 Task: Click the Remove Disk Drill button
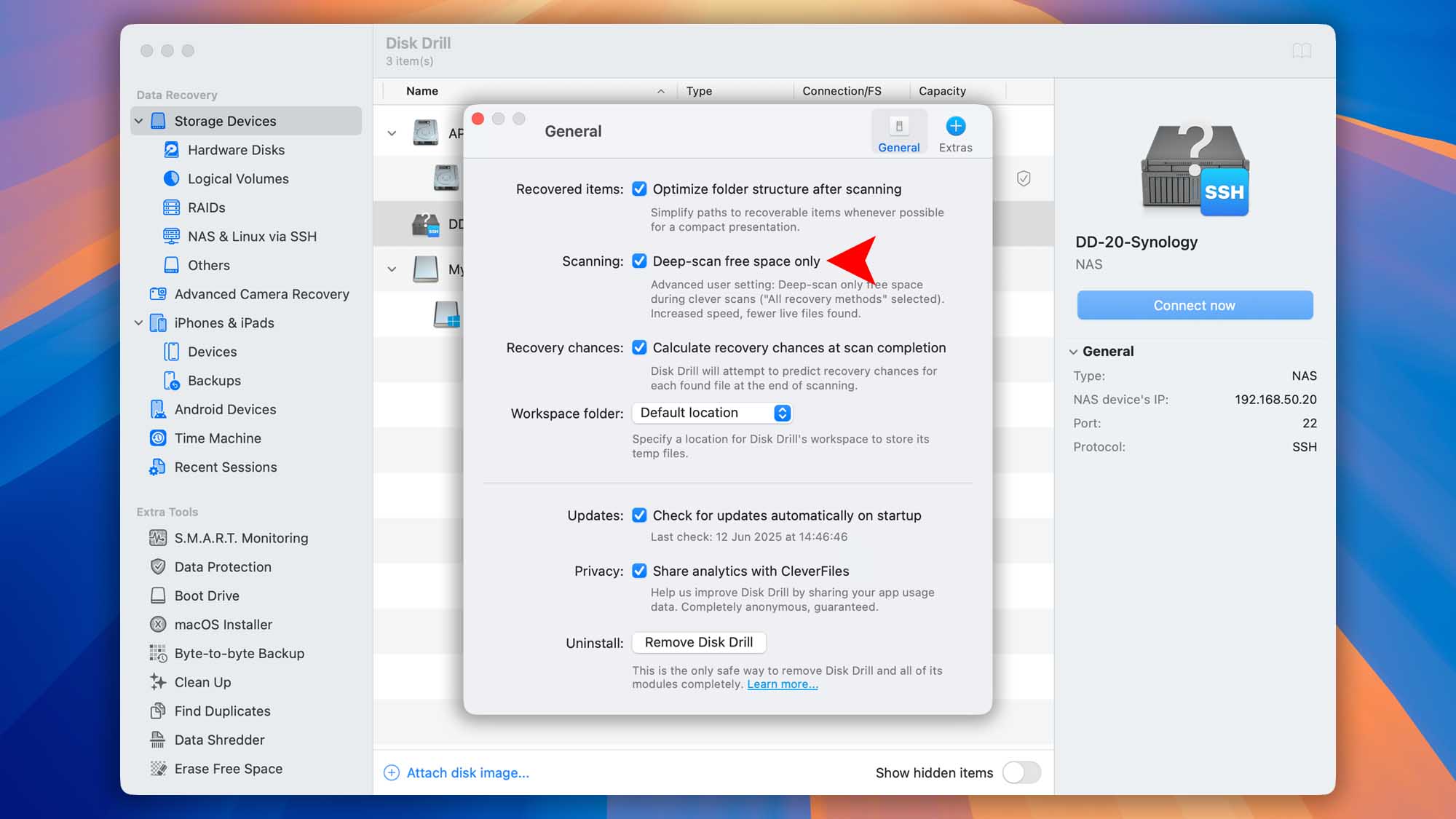point(699,643)
